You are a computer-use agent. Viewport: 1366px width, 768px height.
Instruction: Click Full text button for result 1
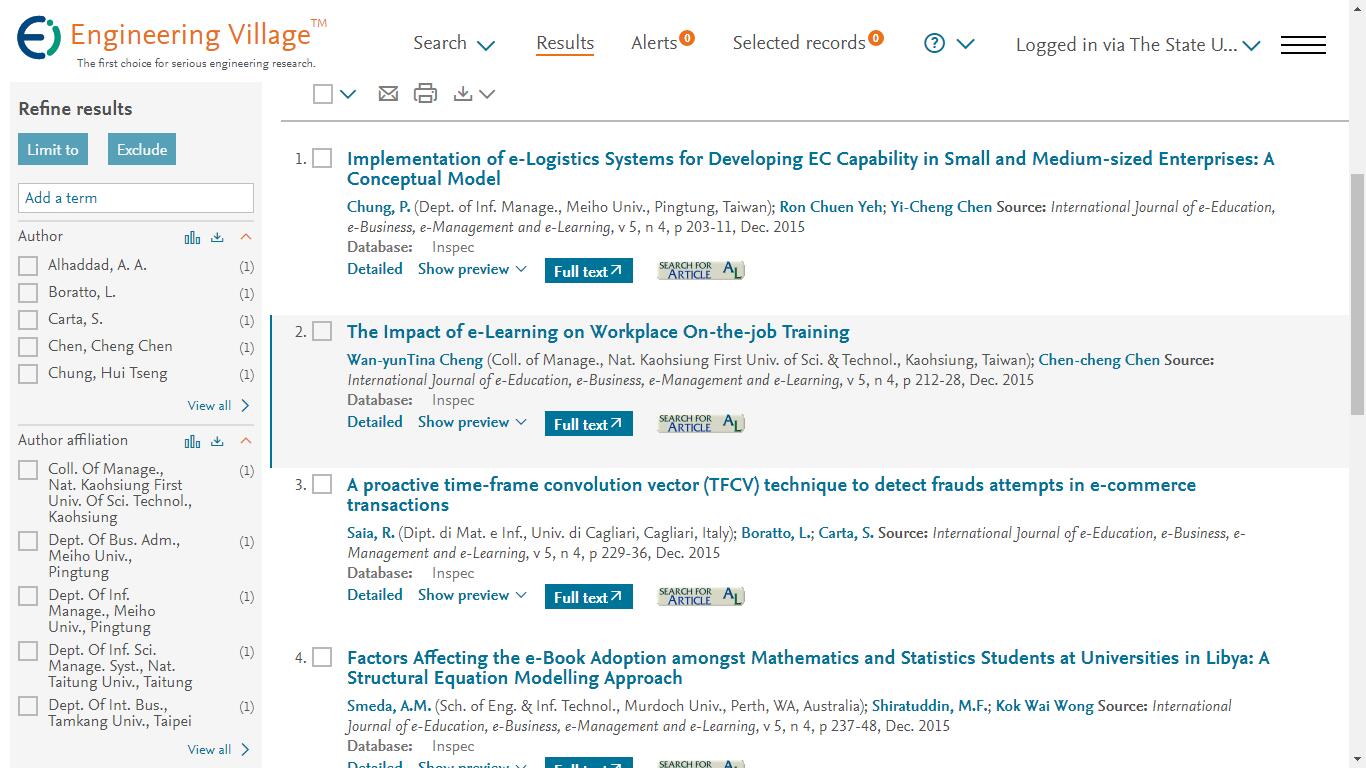tap(588, 271)
